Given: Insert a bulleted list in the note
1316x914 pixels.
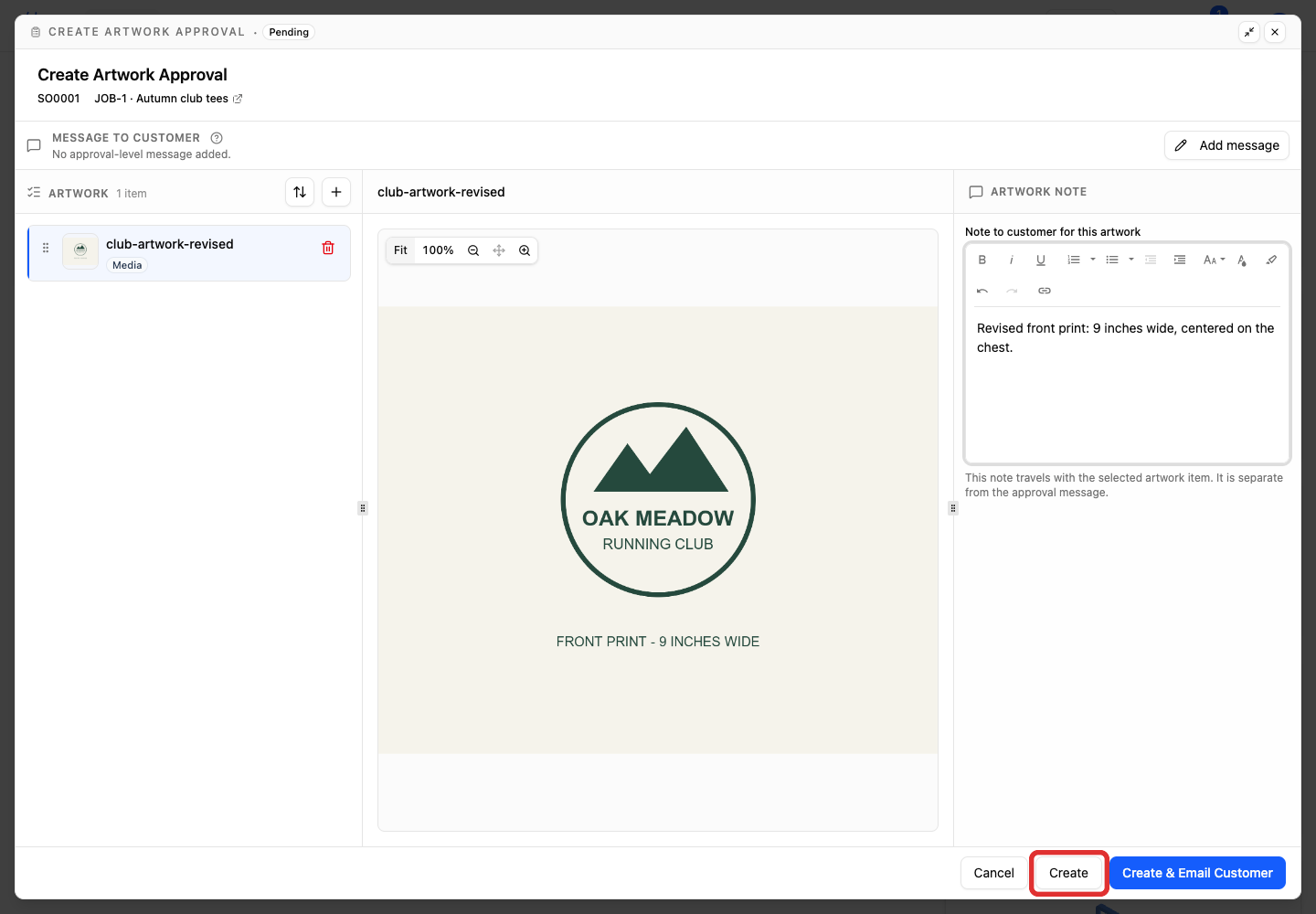Looking at the screenshot, I should click(x=1112, y=260).
